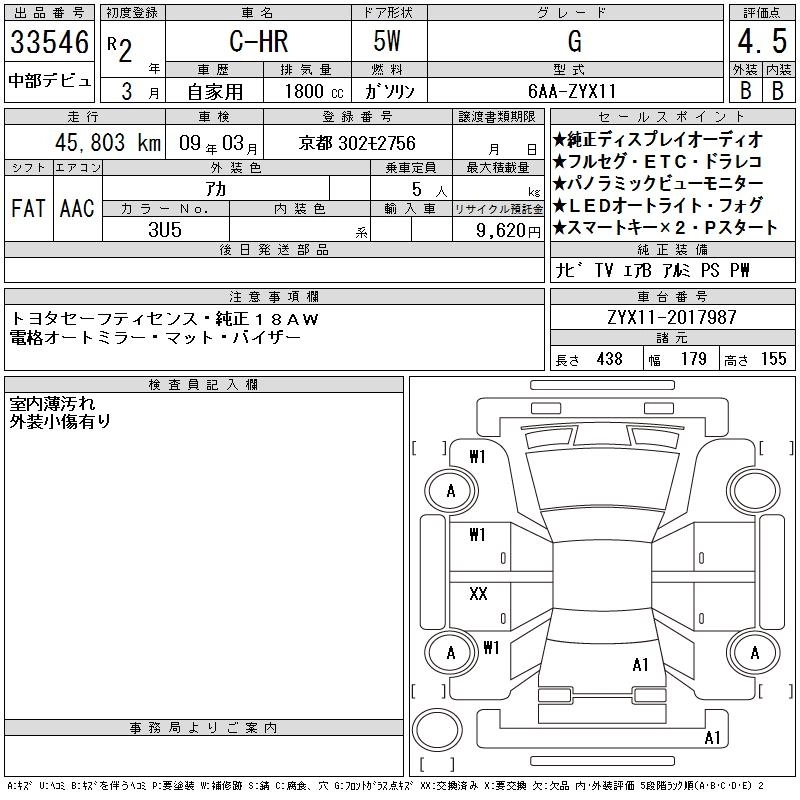Select the length value 438
Viewport: 800px width, 800px height.
pos(609,359)
